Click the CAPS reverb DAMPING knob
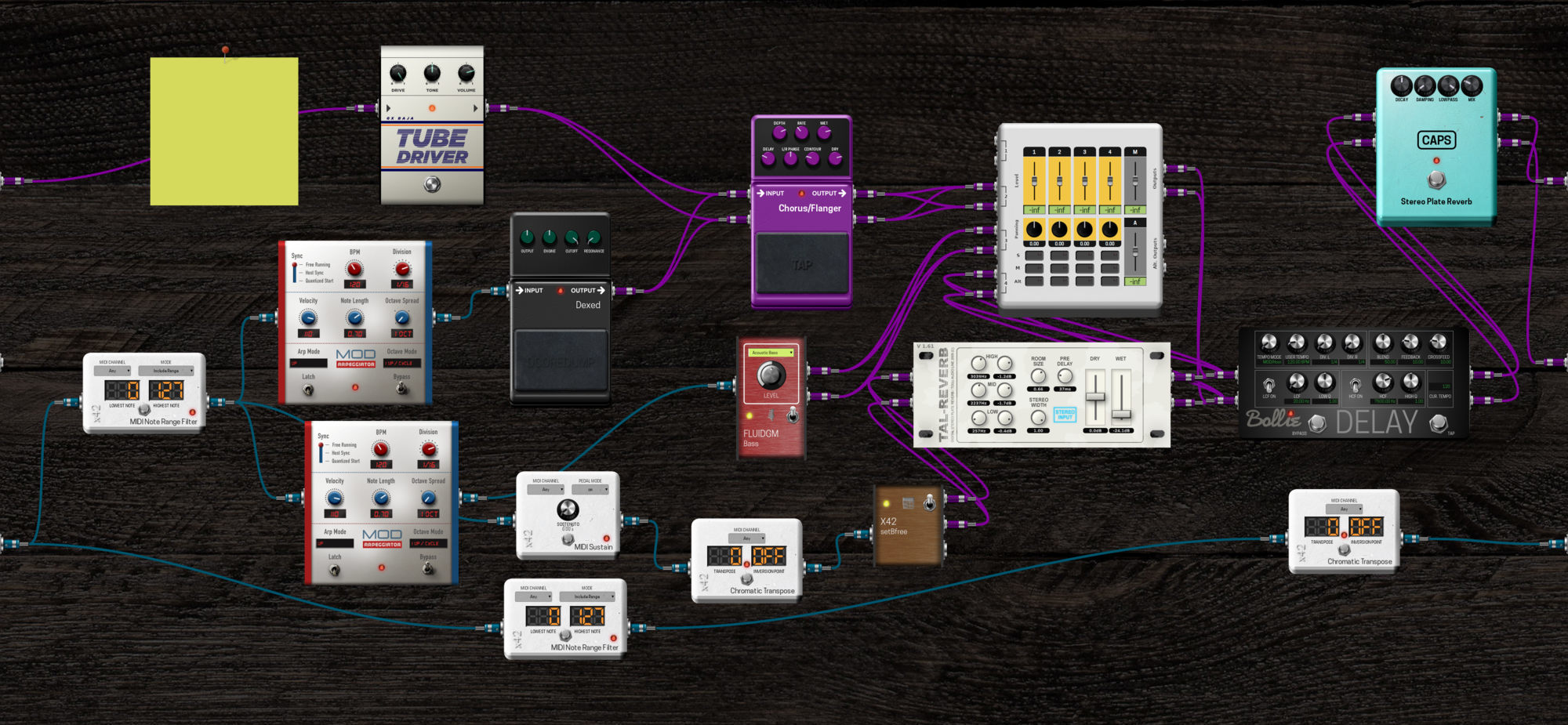The height and width of the screenshot is (725, 1568). point(1425,85)
